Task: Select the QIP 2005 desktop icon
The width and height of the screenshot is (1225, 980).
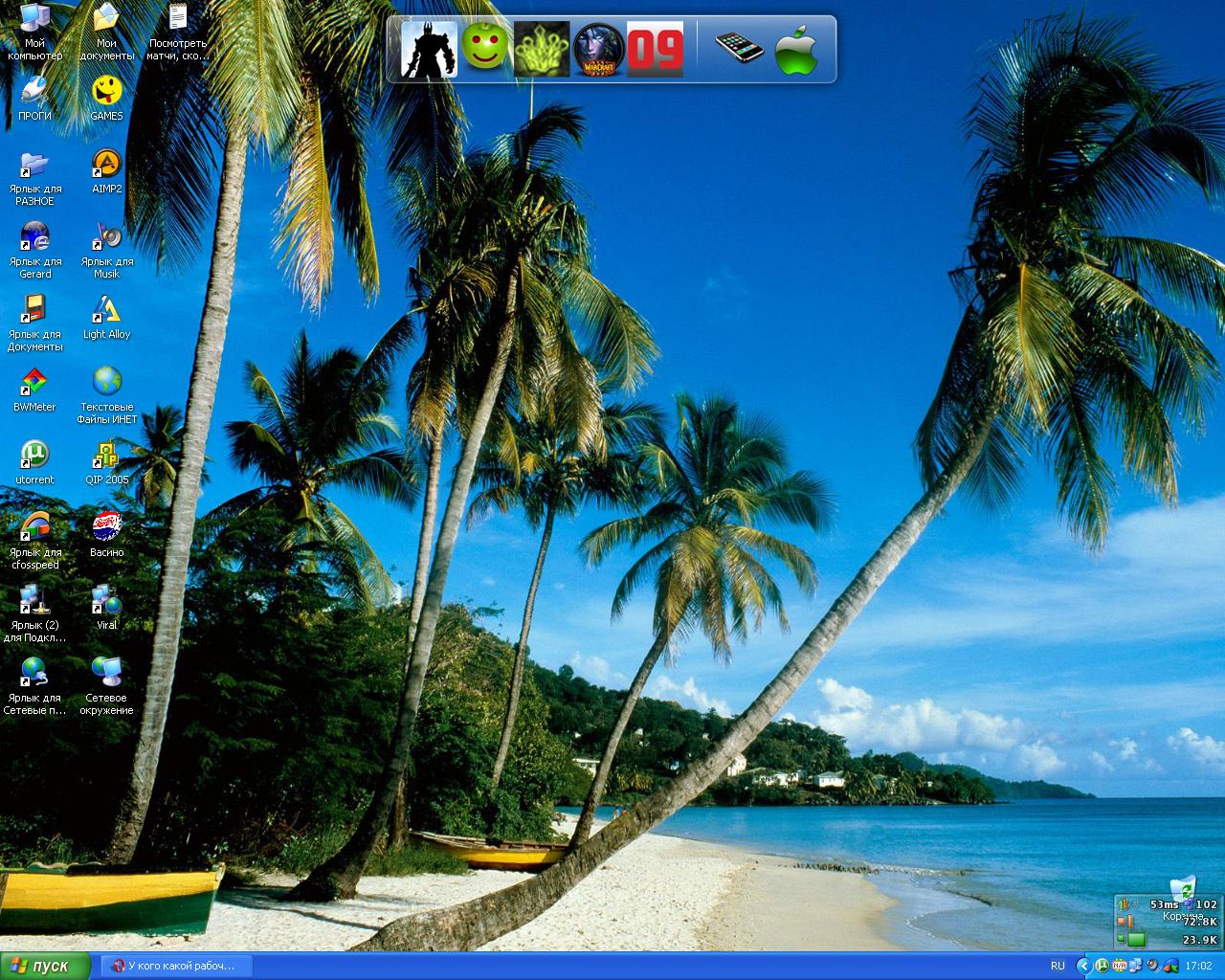Action: [x=106, y=456]
